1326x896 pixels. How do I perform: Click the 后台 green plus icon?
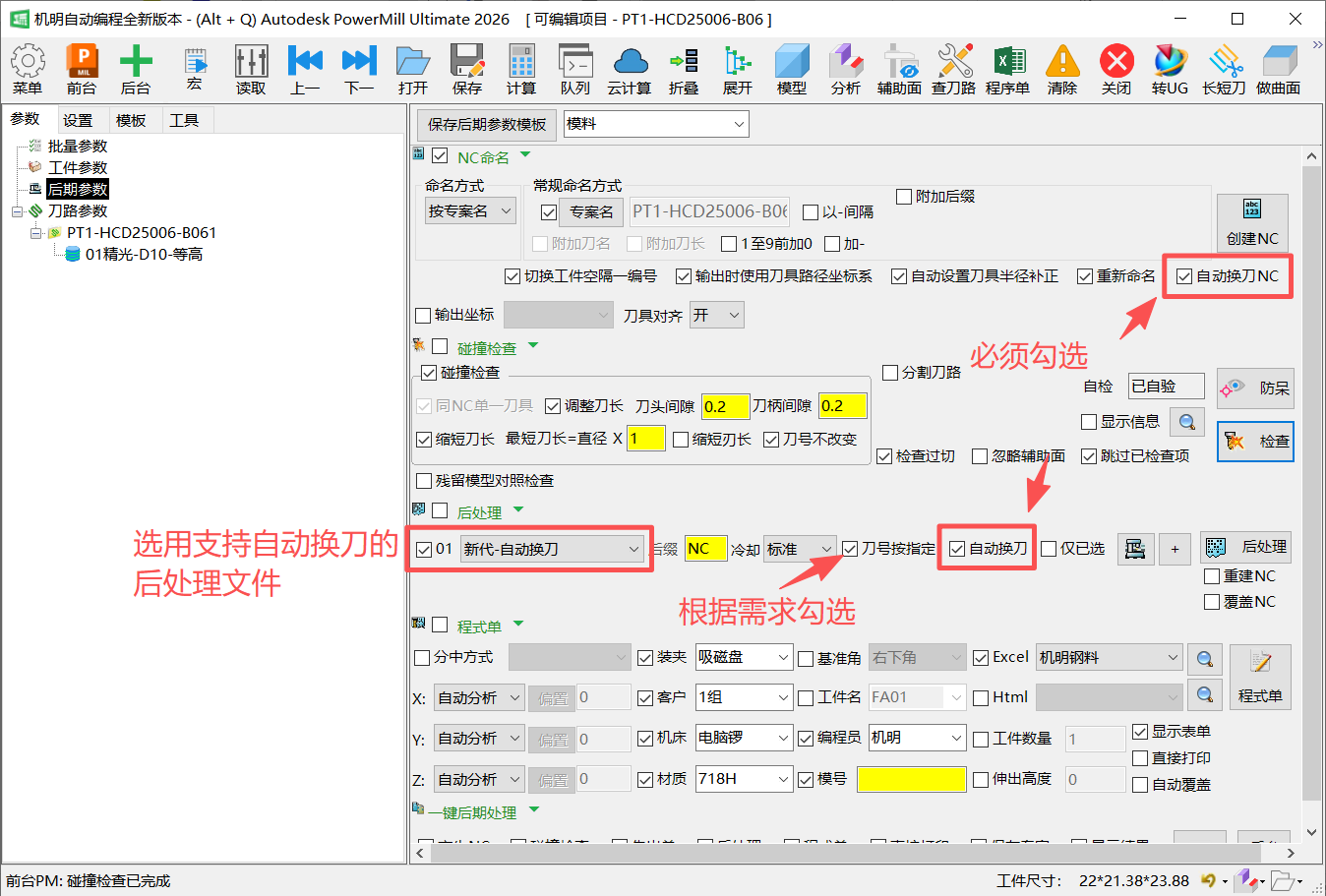point(136,69)
